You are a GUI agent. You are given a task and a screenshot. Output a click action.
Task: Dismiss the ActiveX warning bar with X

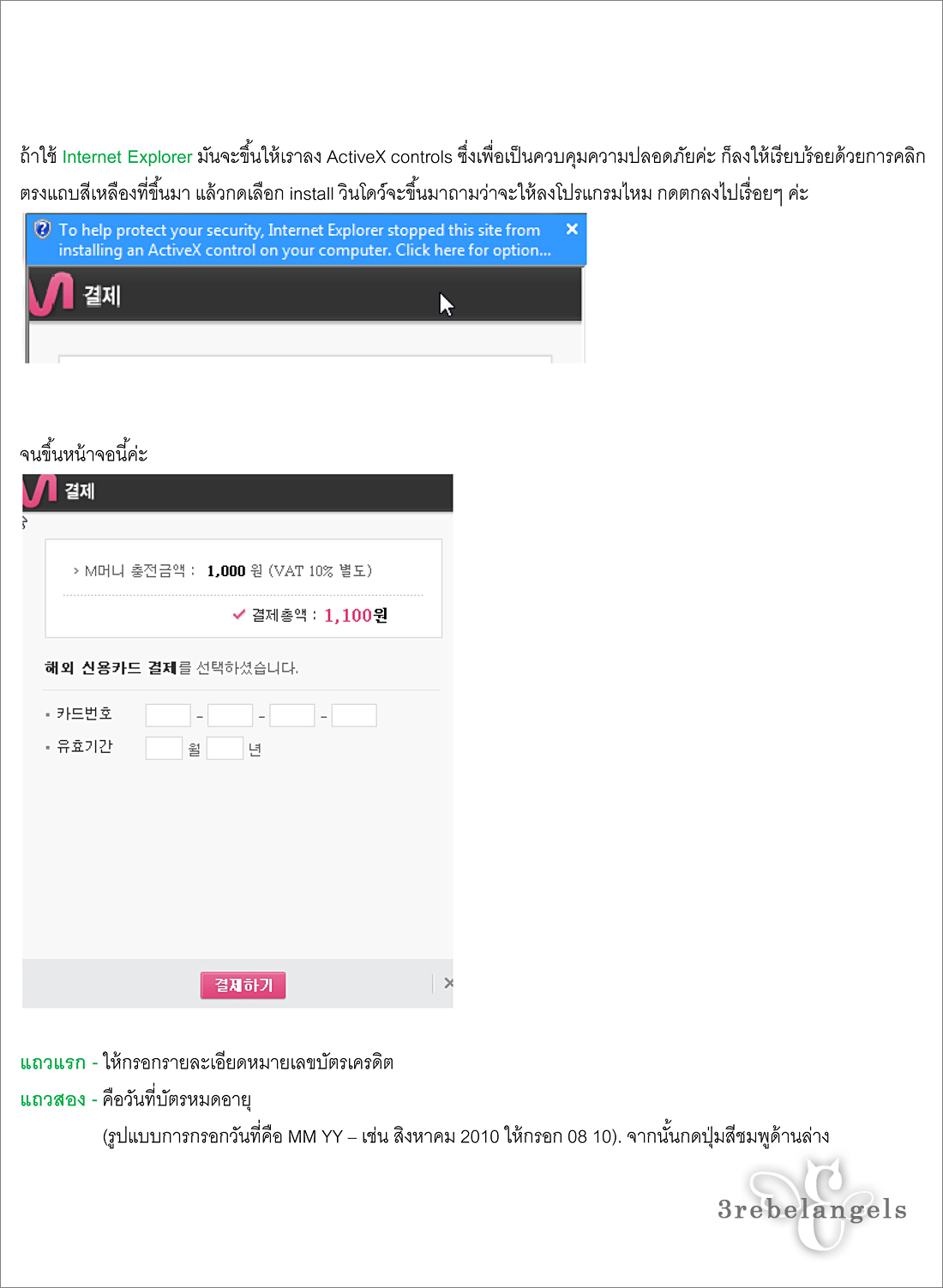572,229
